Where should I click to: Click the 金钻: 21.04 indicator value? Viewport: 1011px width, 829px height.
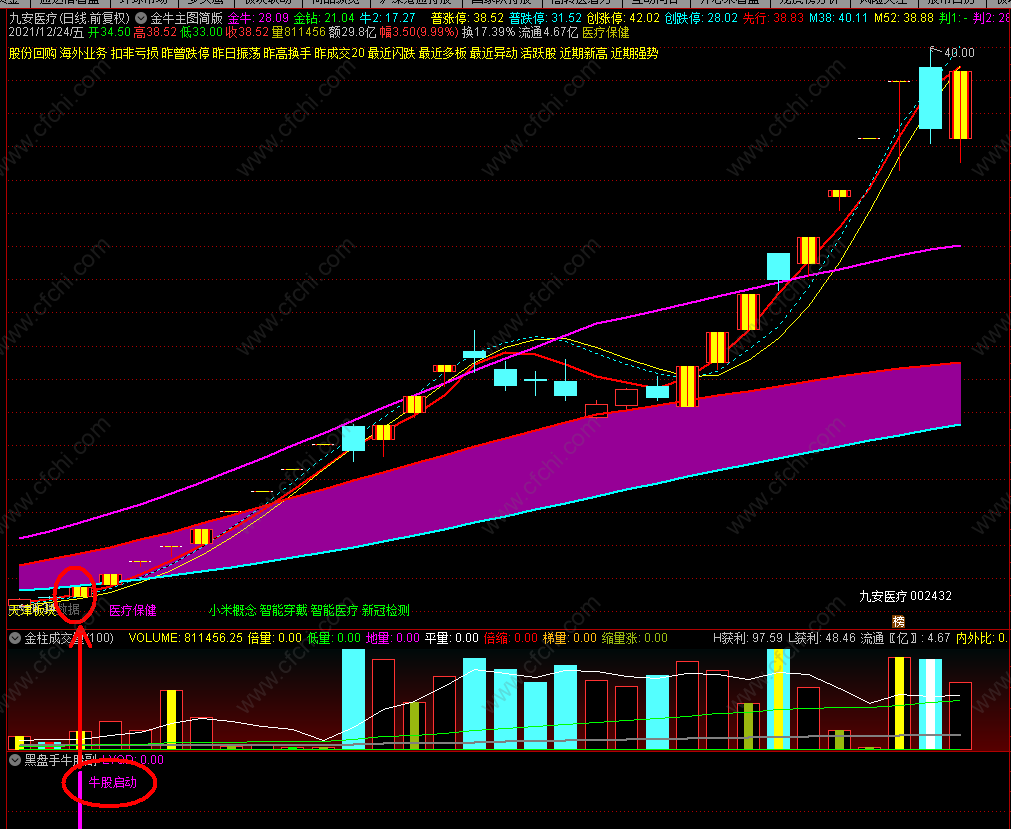324,18
